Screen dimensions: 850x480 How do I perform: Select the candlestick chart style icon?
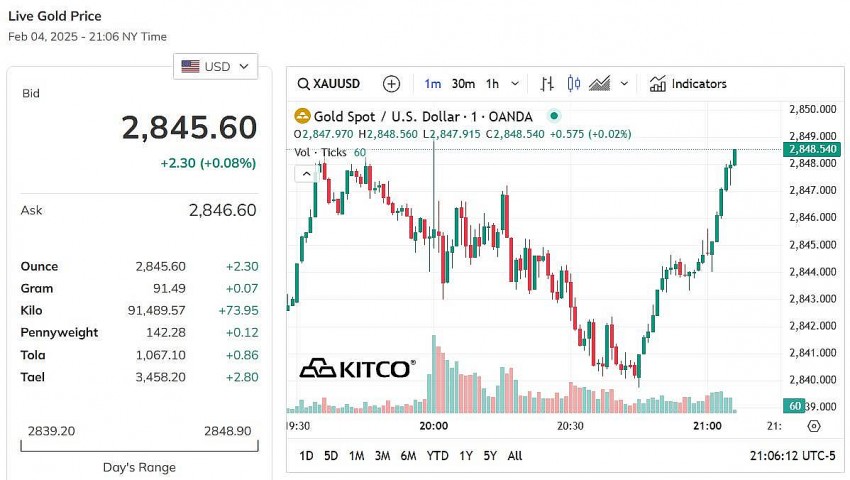pyautogui.click(x=573, y=84)
